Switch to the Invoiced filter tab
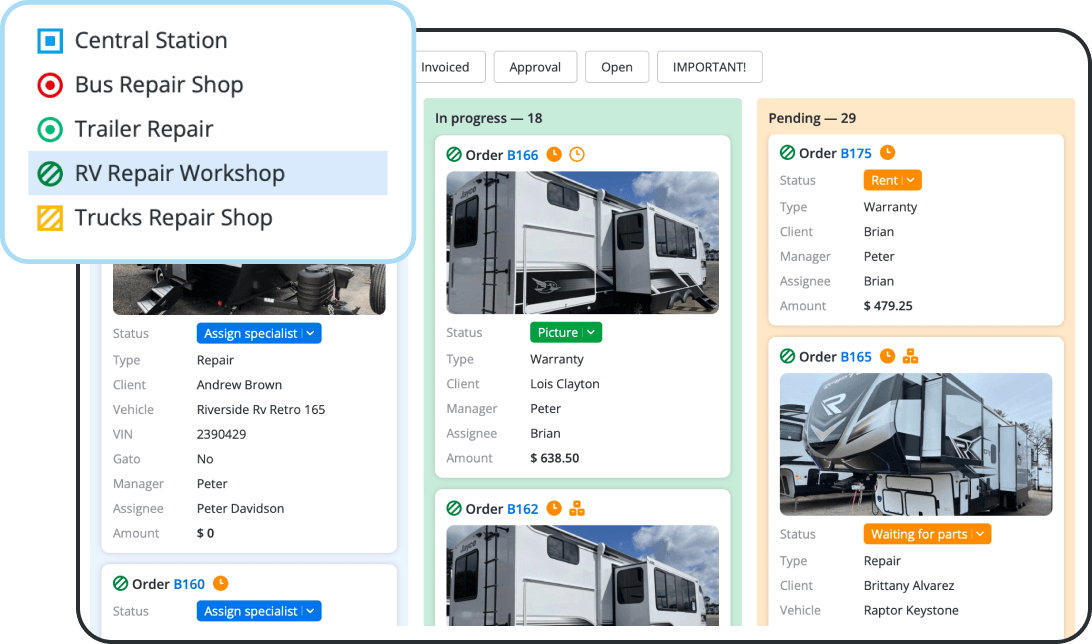1092x644 pixels. tap(449, 67)
